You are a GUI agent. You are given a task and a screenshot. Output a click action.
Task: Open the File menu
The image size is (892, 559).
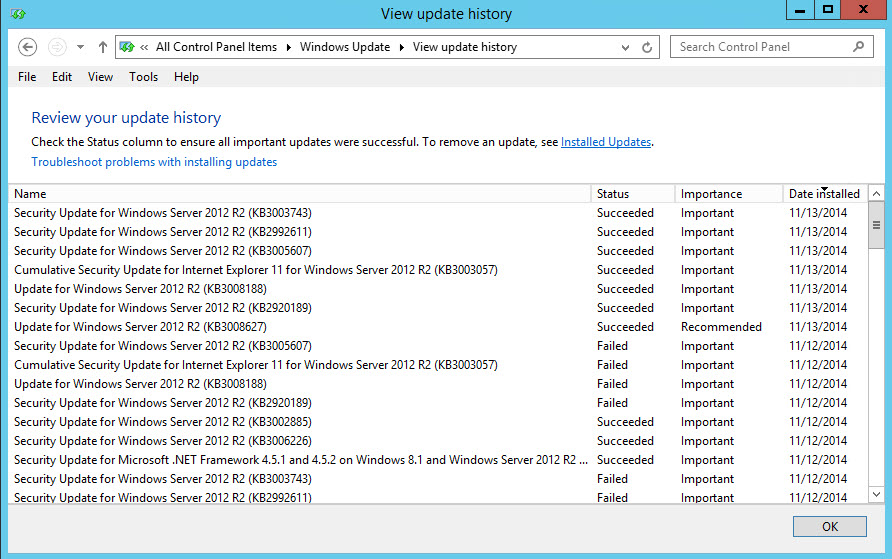pyautogui.click(x=27, y=77)
